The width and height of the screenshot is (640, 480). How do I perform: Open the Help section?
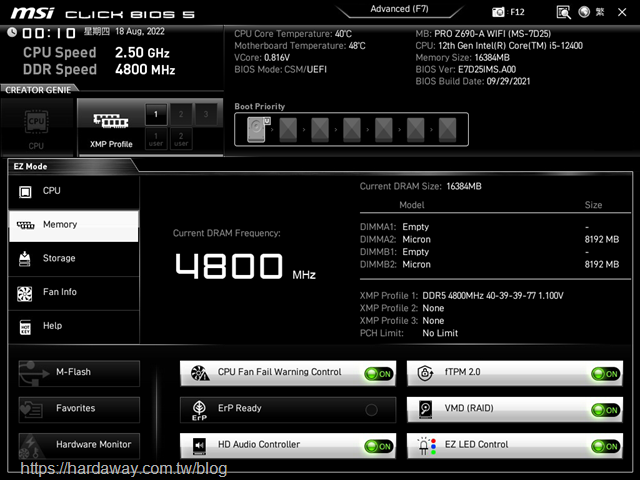coord(74,327)
